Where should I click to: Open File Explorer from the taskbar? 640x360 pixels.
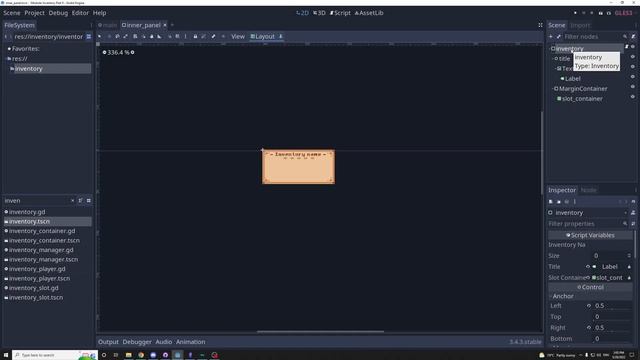[129, 355]
